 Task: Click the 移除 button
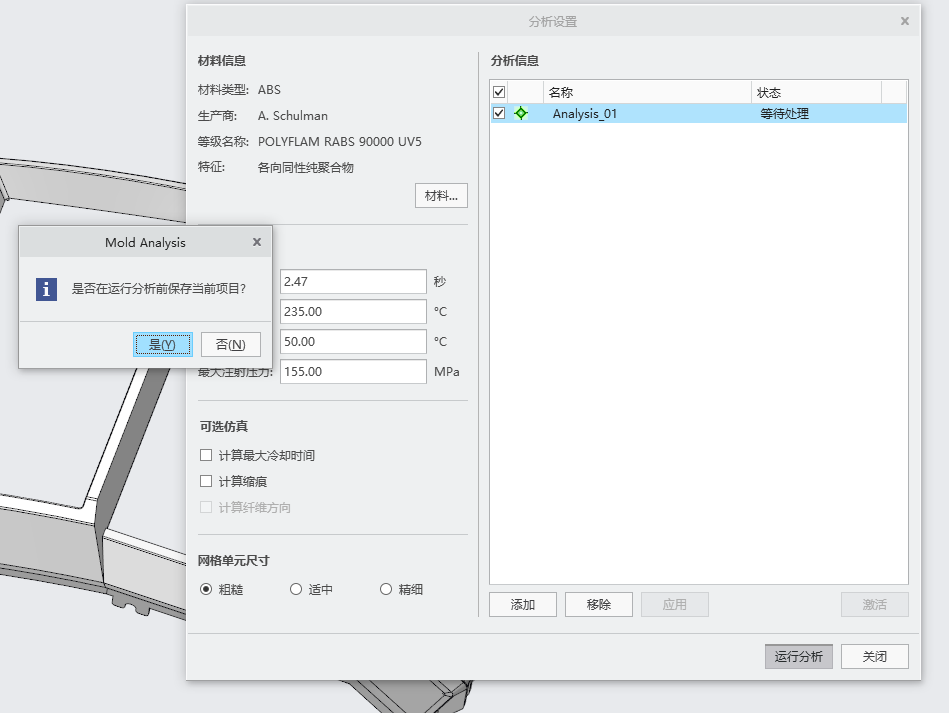pos(599,605)
